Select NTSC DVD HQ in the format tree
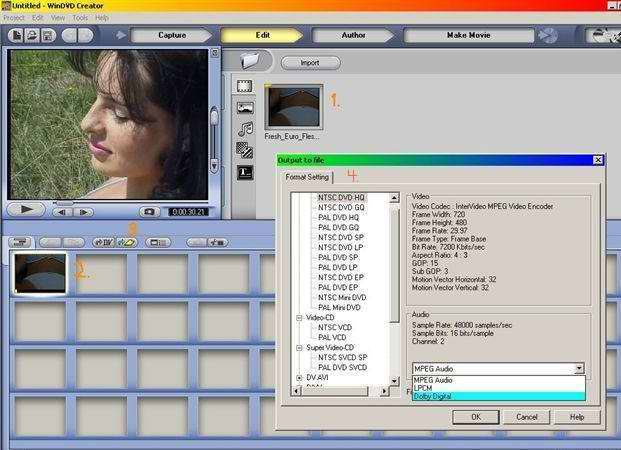The height and width of the screenshot is (450, 621). pos(341,197)
